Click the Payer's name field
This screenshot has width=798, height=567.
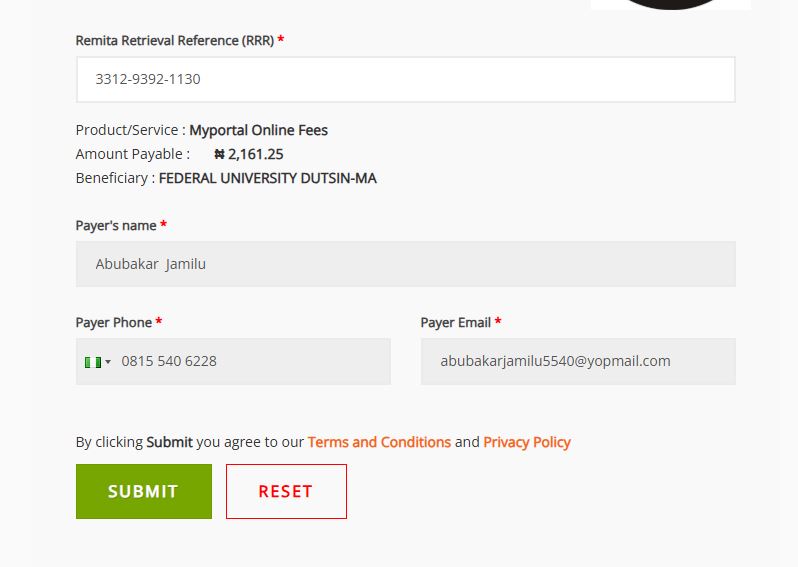405,264
